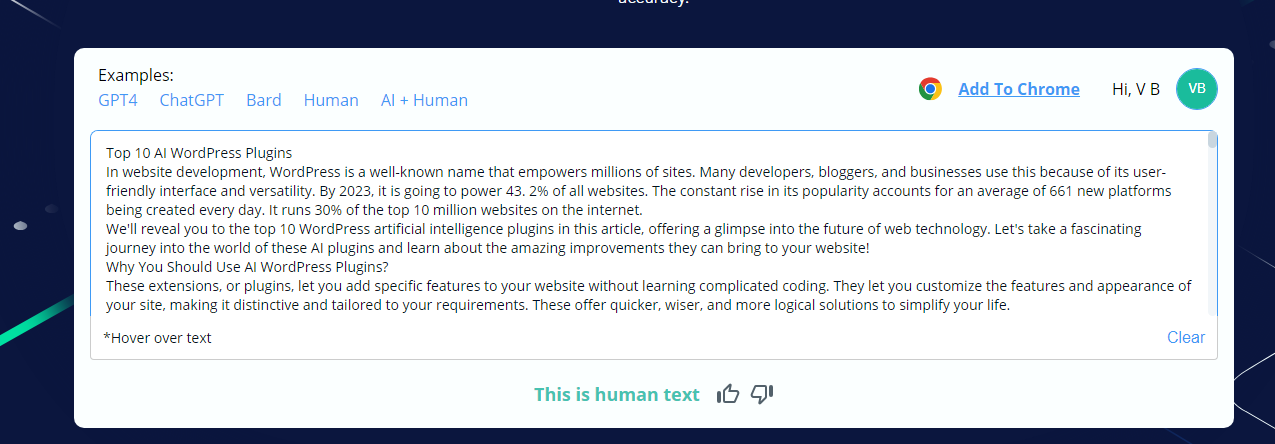This screenshot has height=444, width=1275.
Task: Click the text area scrollbar thumb
Action: pos(1212,140)
